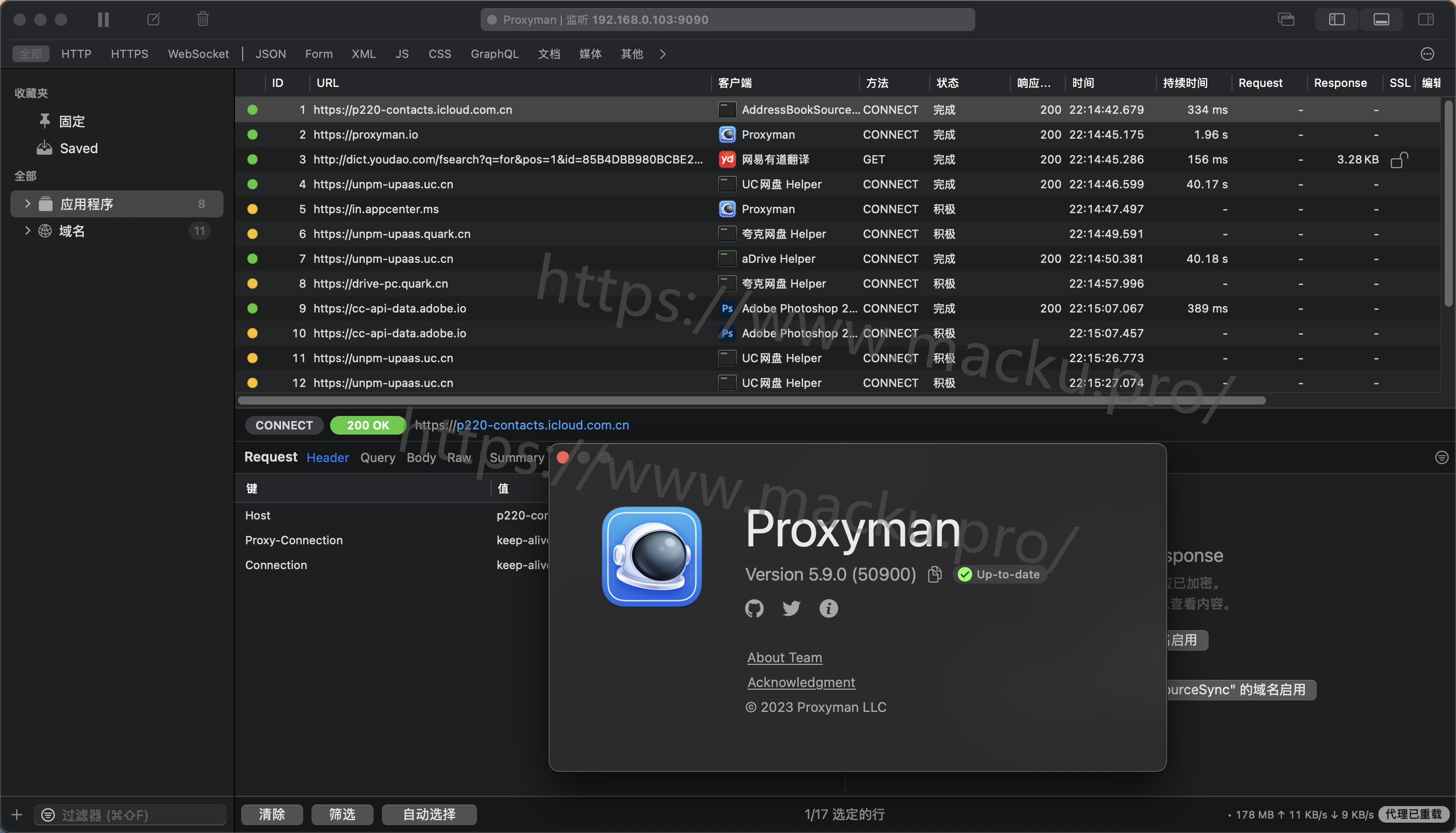Viewport: 1456px width, 833px height.
Task: Click Photoshop icon on row 9
Action: [x=726, y=308]
